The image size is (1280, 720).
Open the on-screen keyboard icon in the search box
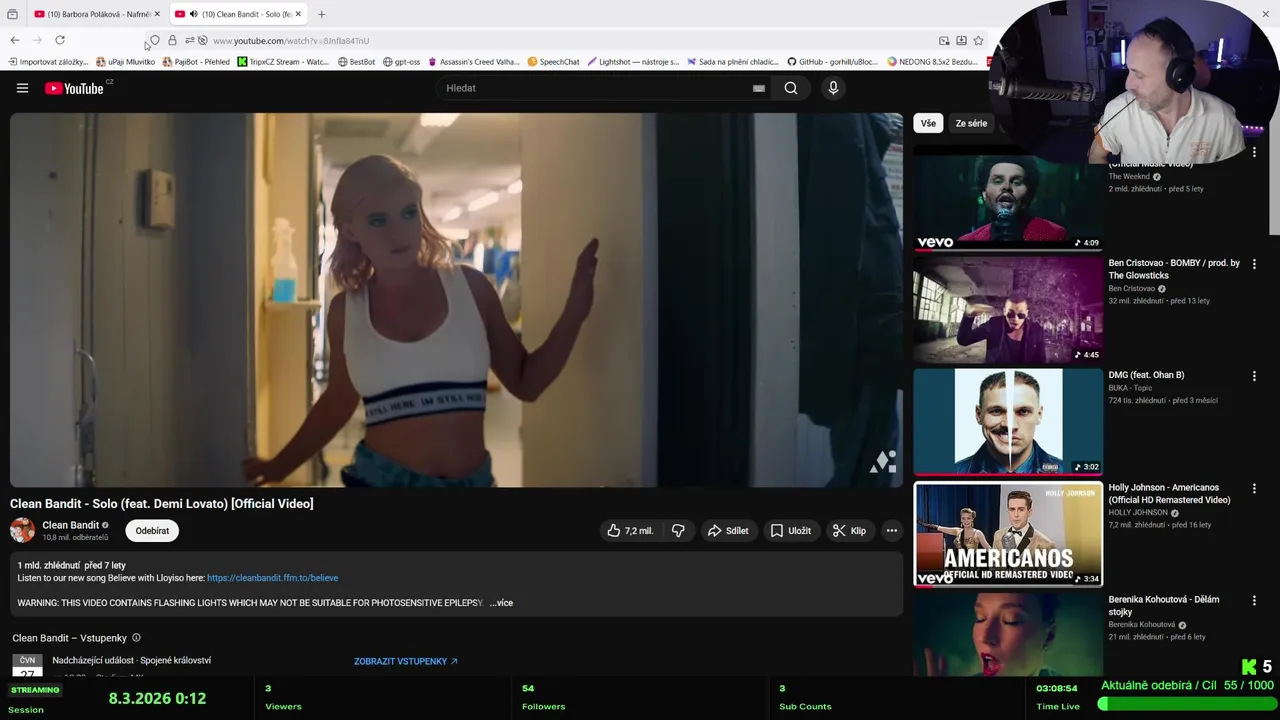(759, 88)
